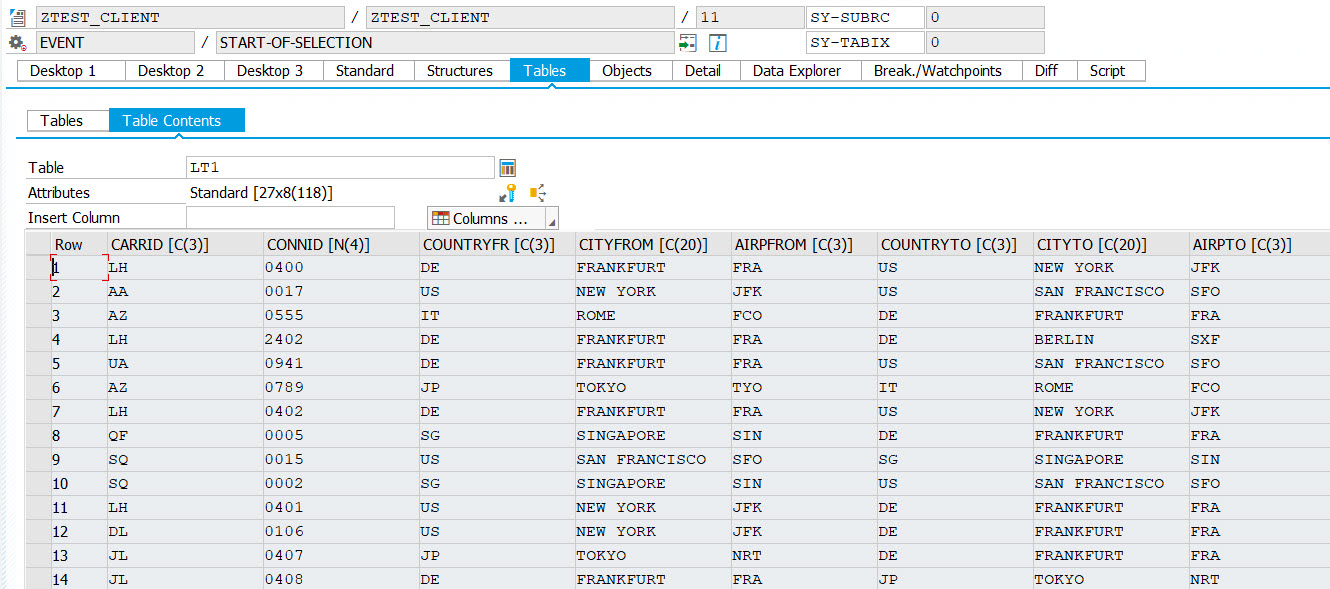Open the blue information icon
The height and width of the screenshot is (589, 1330).
(717, 42)
